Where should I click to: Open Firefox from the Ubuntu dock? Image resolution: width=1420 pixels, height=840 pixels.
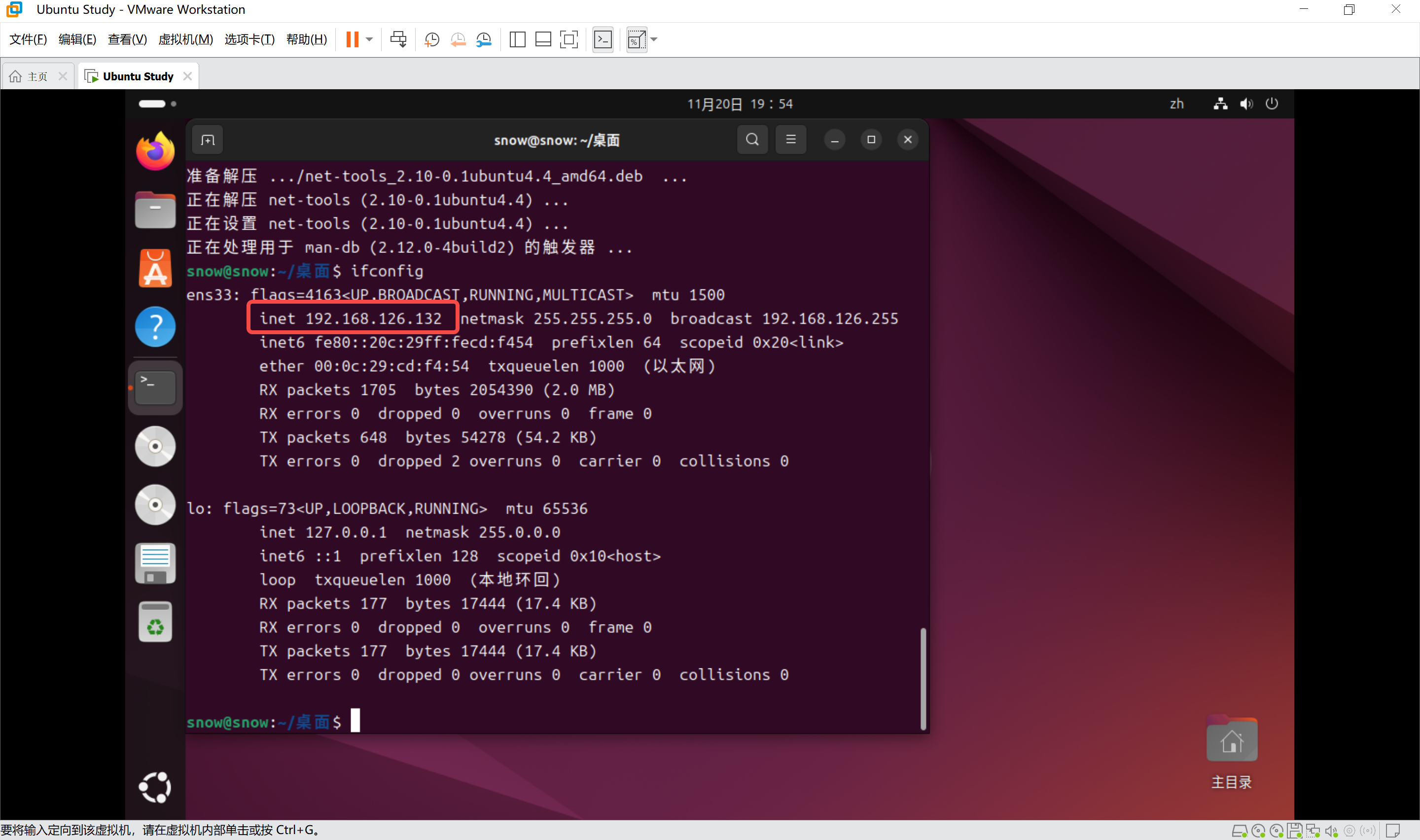click(155, 151)
